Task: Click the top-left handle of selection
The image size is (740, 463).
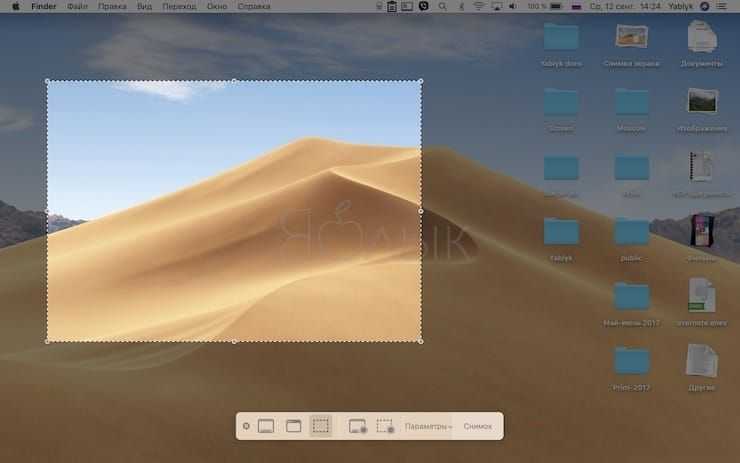Action: click(x=47, y=81)
